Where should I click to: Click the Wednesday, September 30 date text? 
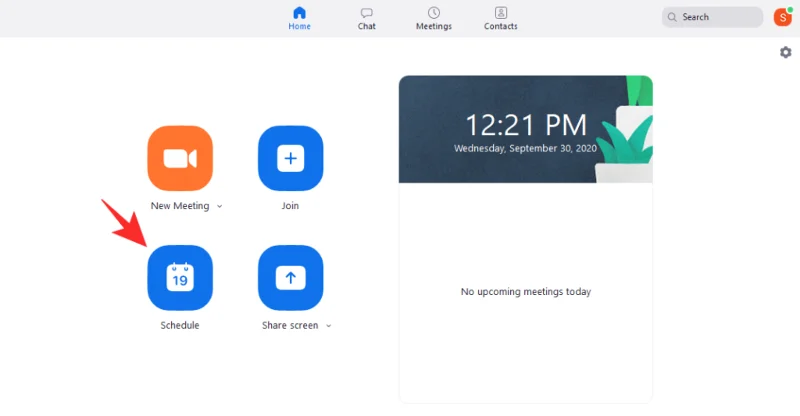coord(525,147)
